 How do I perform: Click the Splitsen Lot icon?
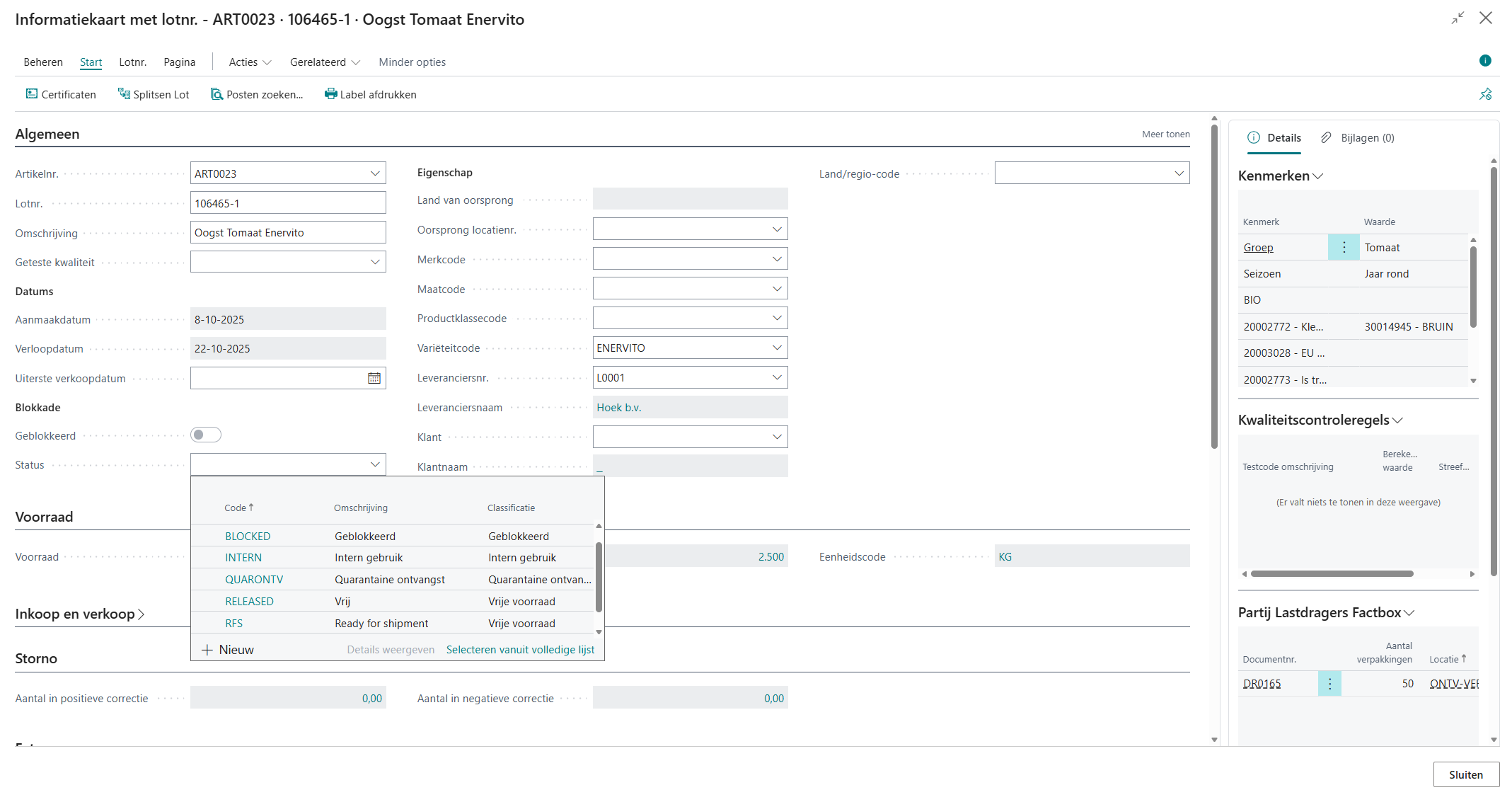coord(124,94)
